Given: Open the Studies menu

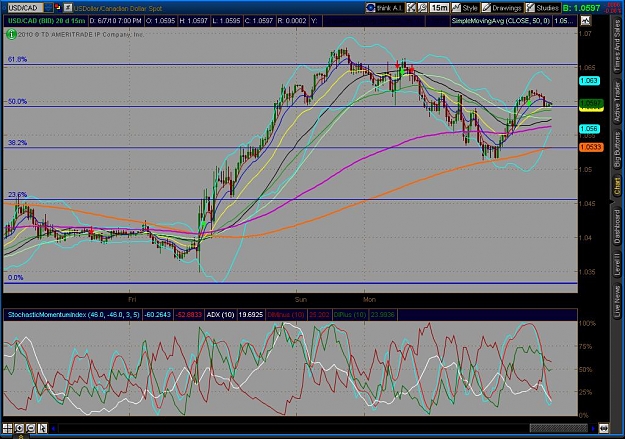Looking at the screenshot, I should (x=542, y=8).
